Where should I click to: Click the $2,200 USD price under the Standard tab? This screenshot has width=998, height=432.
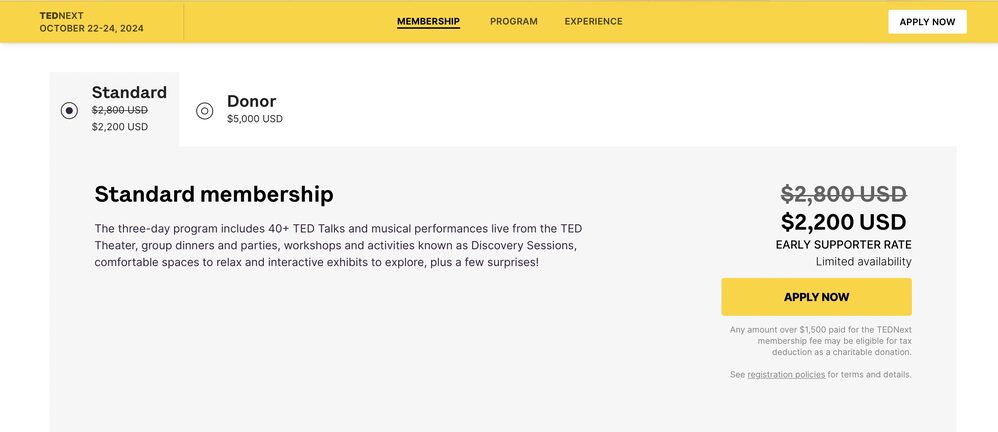120,127
